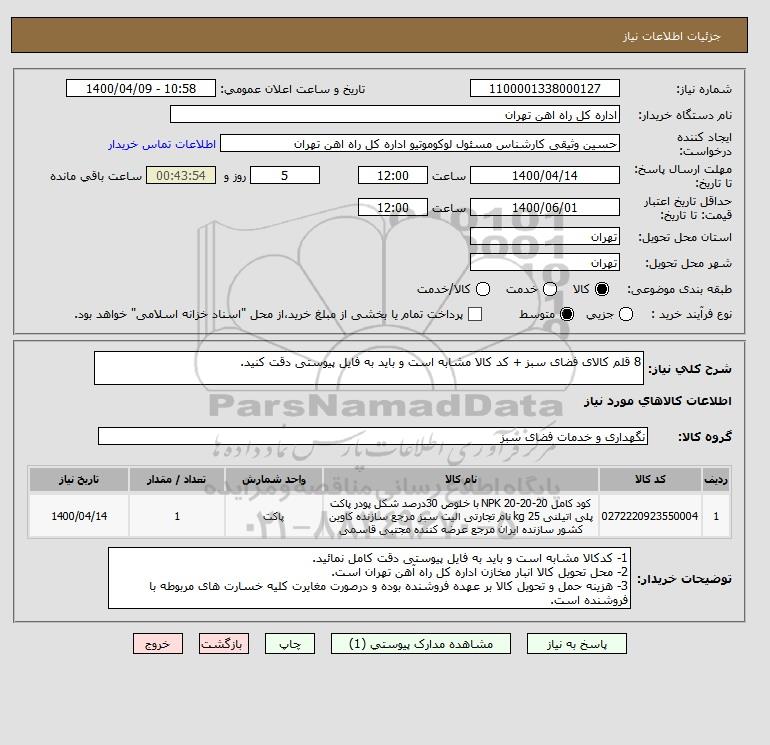Click the page title جزئیات اطلاعات نیاز
Screen dimensions: 770x745
pyautogui.click(x=671, y=36)
